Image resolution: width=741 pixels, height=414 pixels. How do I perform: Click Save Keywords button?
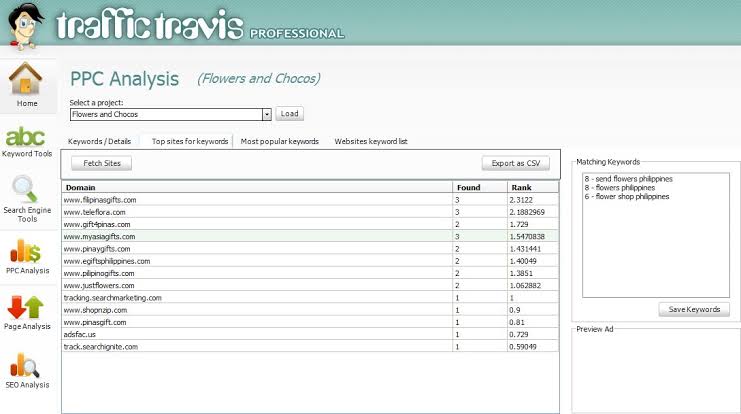(694, 310)
